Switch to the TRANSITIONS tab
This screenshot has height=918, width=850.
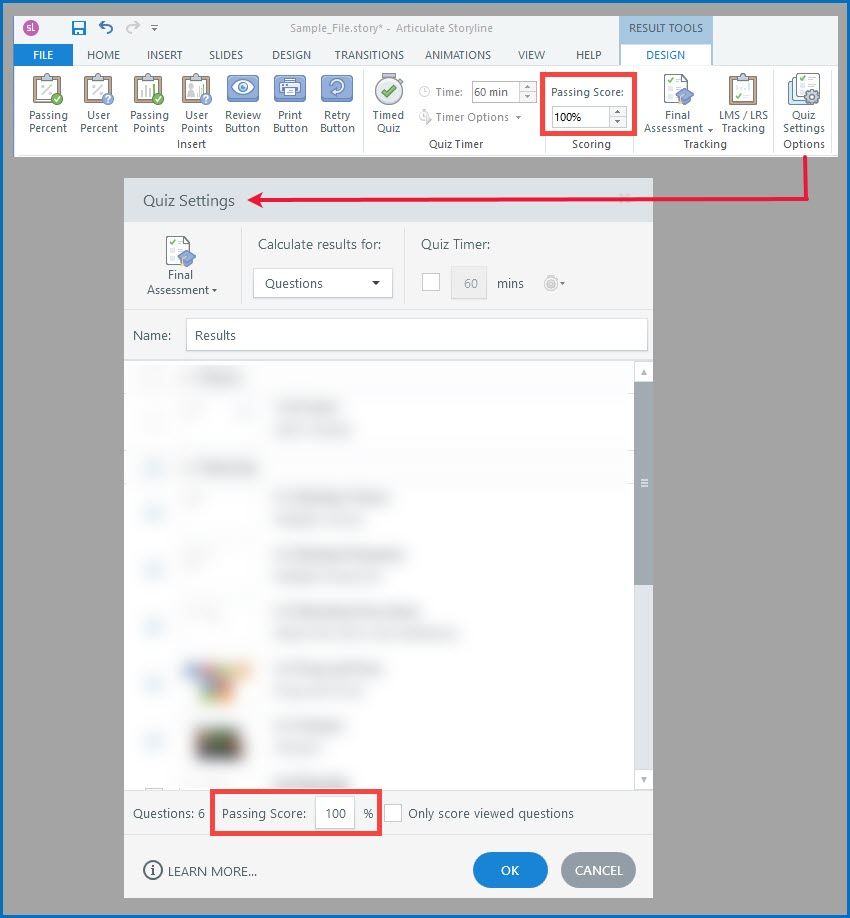pos(369,55)
